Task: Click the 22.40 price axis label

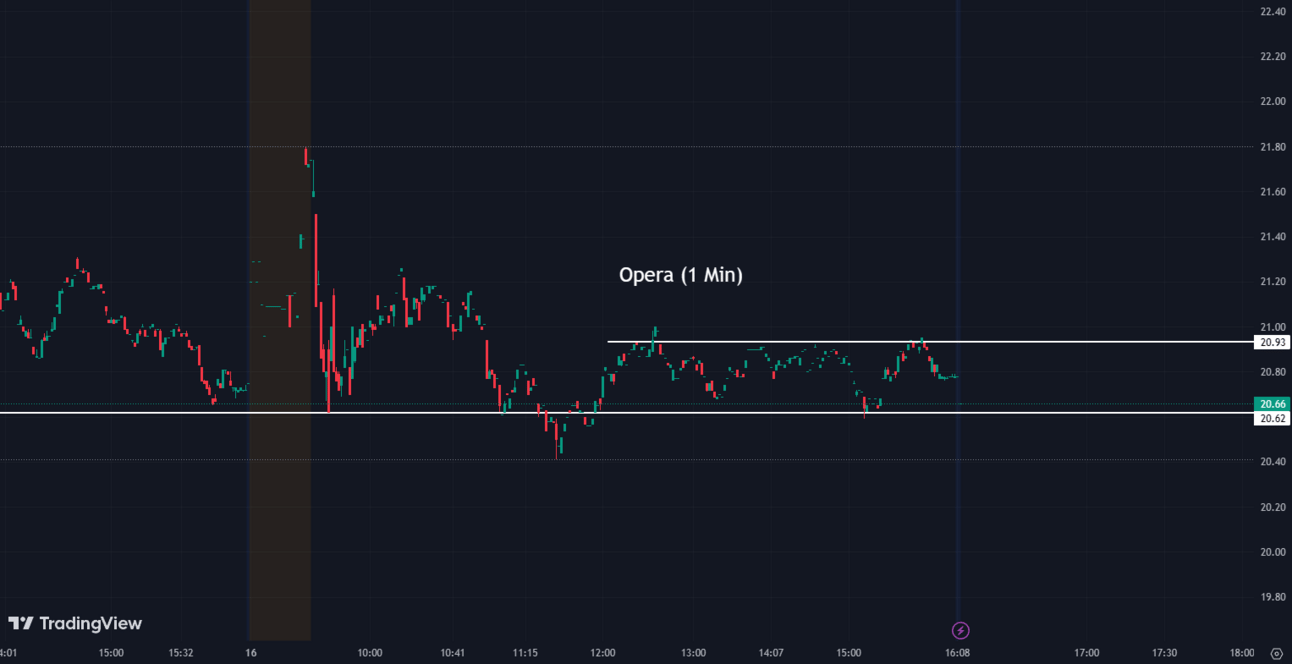Action: point(1273,11)
